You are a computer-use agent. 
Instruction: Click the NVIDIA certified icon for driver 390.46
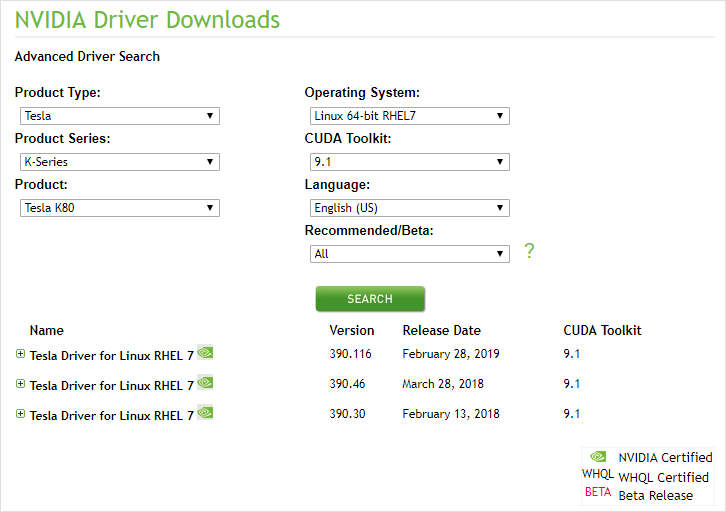tap(205, 383)
